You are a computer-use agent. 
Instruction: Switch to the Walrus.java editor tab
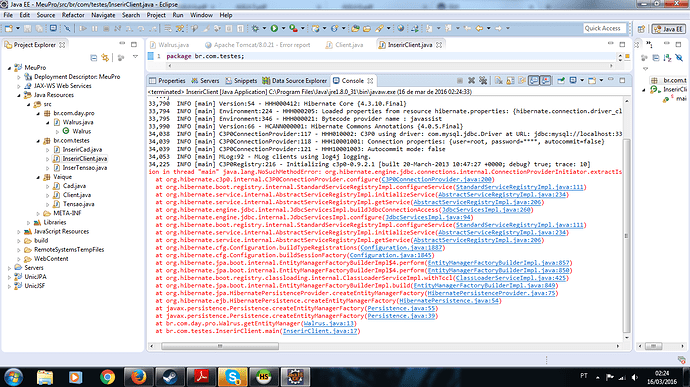[x=169, y=45]
